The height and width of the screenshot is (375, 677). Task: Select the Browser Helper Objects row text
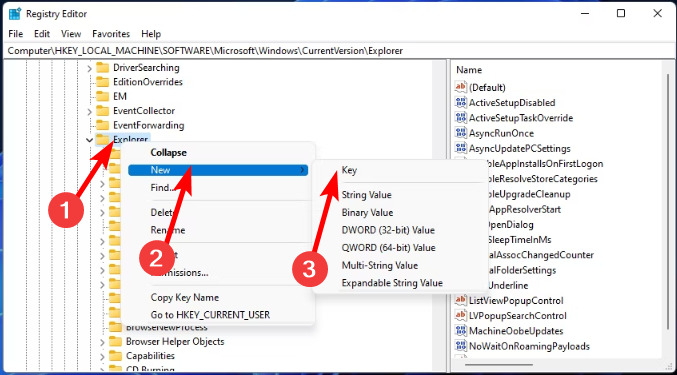pyautogui.click(x=175, y=342)
